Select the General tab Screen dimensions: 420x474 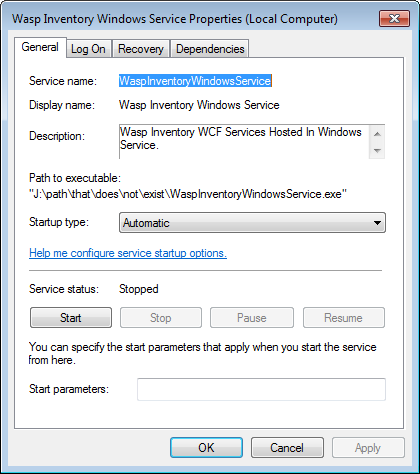(40, 47)
